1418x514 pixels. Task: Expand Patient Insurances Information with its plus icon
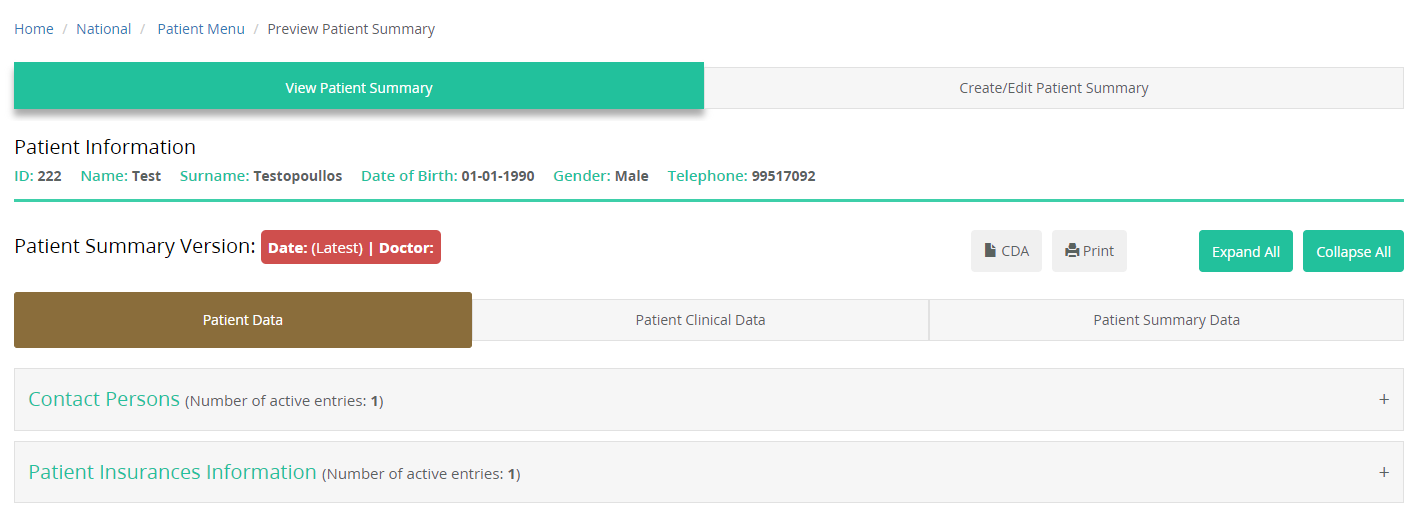pyautogui.click(x=1384, y=472)
